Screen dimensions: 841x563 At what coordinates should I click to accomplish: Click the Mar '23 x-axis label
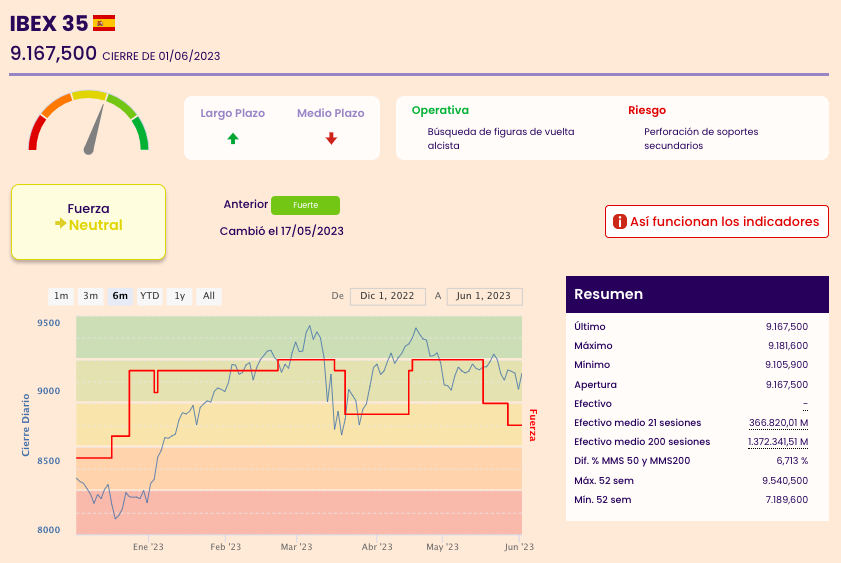coord(296,547)
